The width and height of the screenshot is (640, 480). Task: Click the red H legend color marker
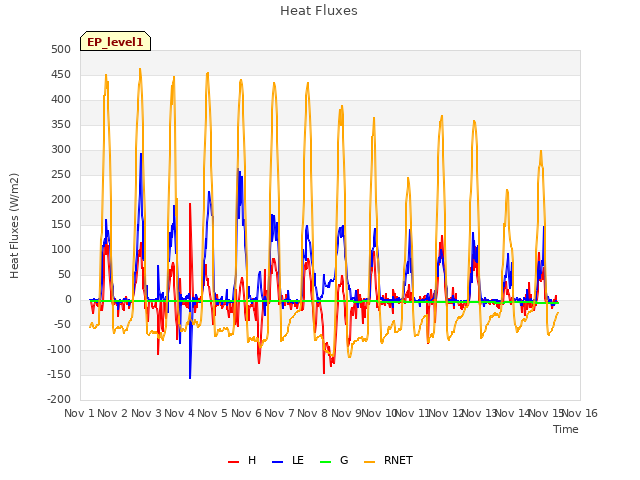coord(233,462)
